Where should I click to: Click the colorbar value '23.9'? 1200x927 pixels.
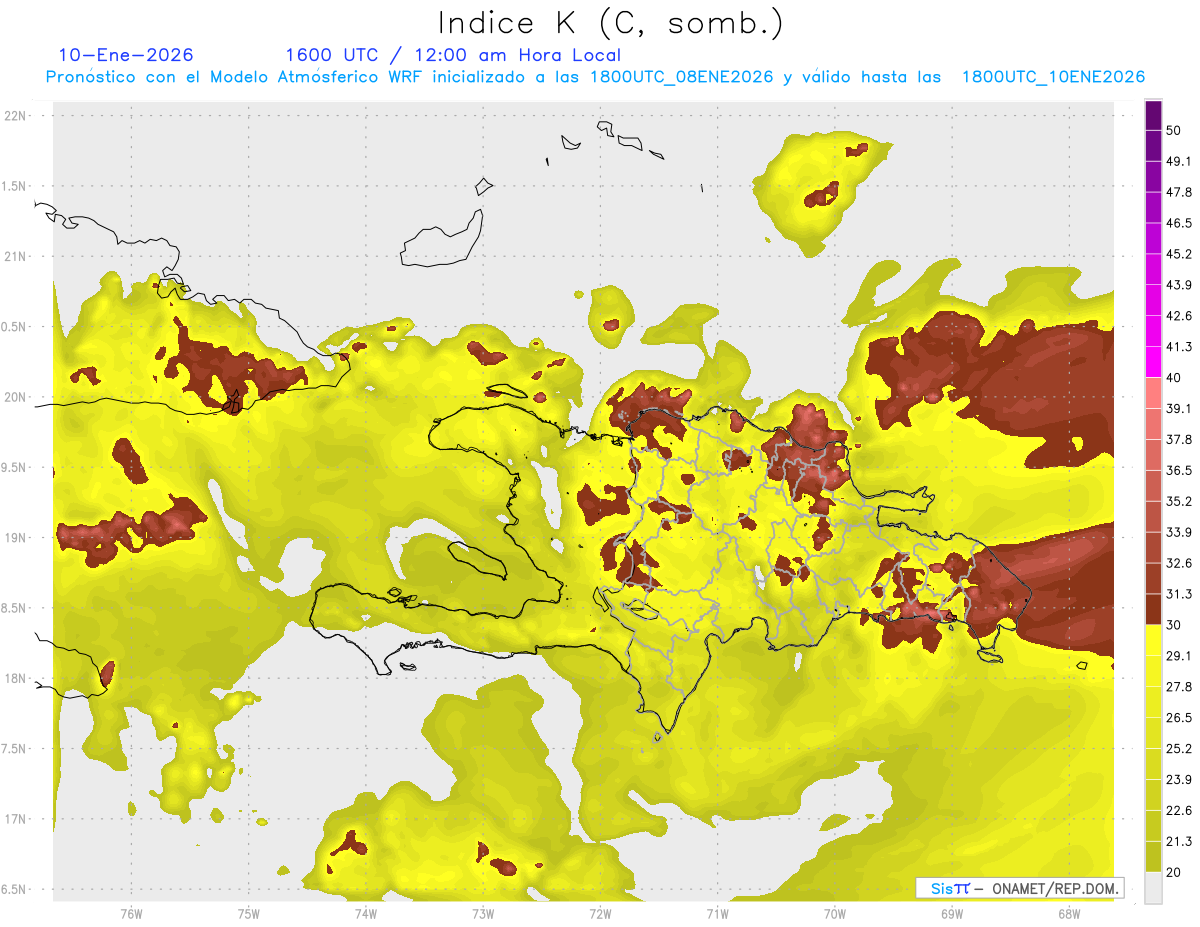coord(1178,780)
